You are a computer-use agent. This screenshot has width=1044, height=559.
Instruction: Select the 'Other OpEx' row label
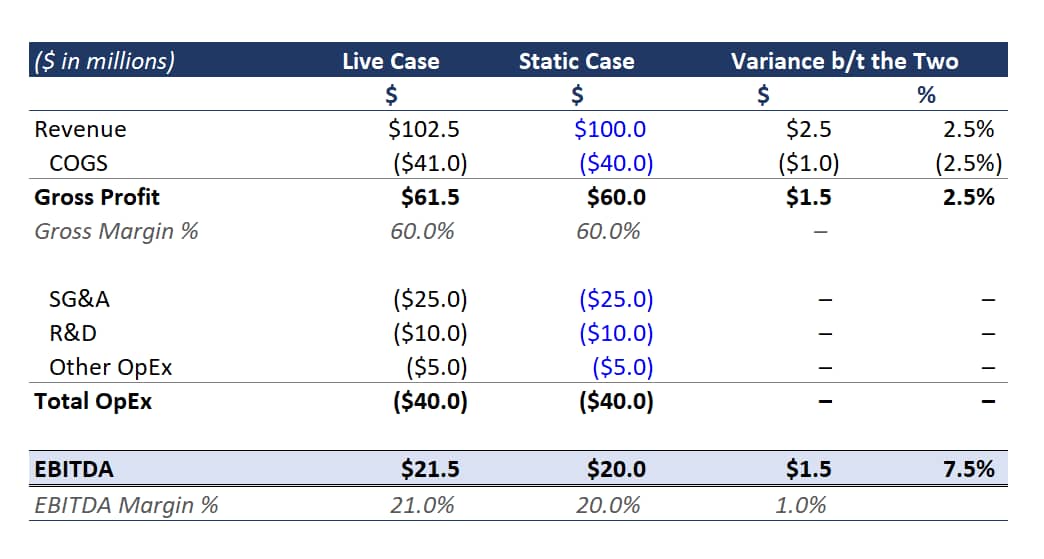[x=111, y=367]
